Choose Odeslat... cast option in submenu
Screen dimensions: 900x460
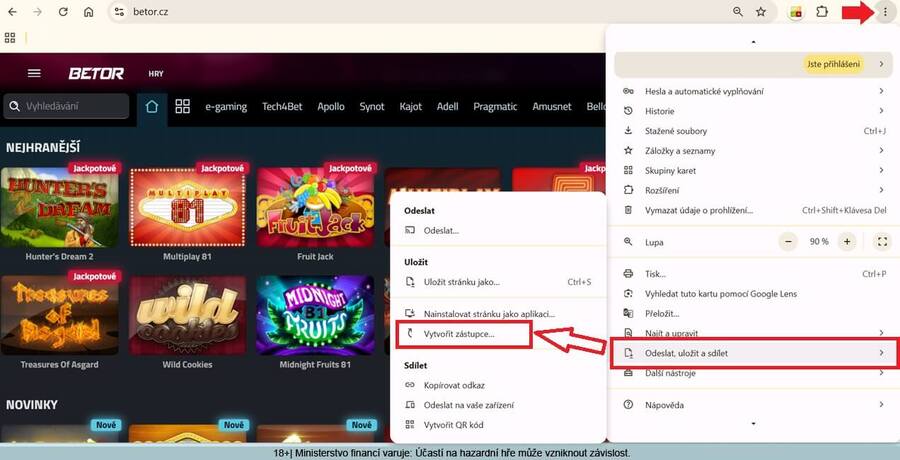[498, 230]
